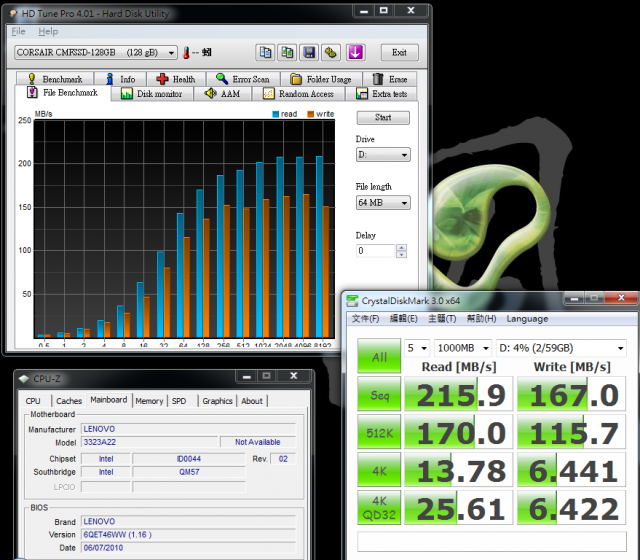Click the Delay input field
The image size is (640, 560).
click(376, 251)
